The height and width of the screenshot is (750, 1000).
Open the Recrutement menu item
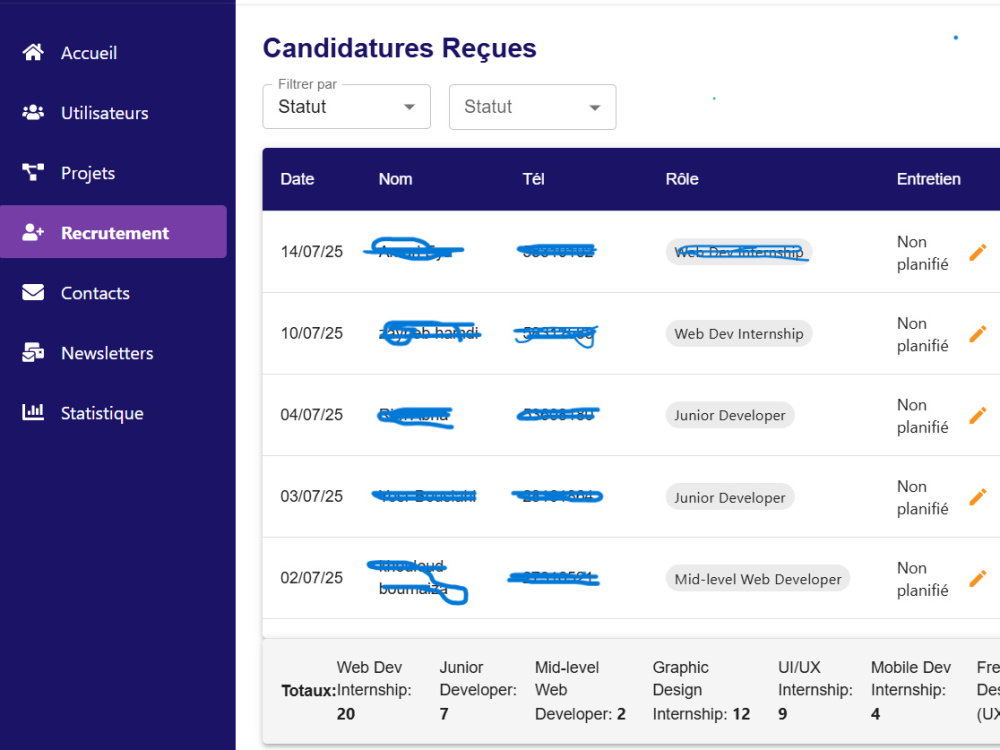tap(114, 232)
